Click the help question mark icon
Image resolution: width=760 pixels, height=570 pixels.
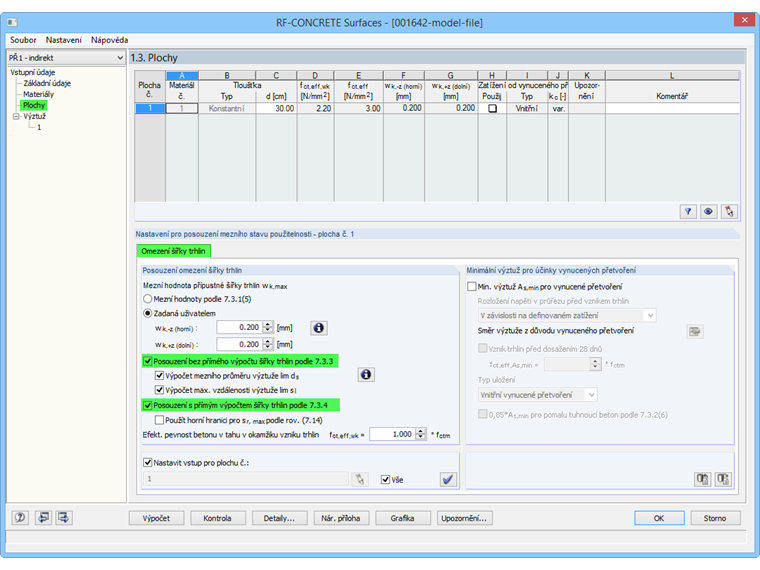[x=20, y=518]
